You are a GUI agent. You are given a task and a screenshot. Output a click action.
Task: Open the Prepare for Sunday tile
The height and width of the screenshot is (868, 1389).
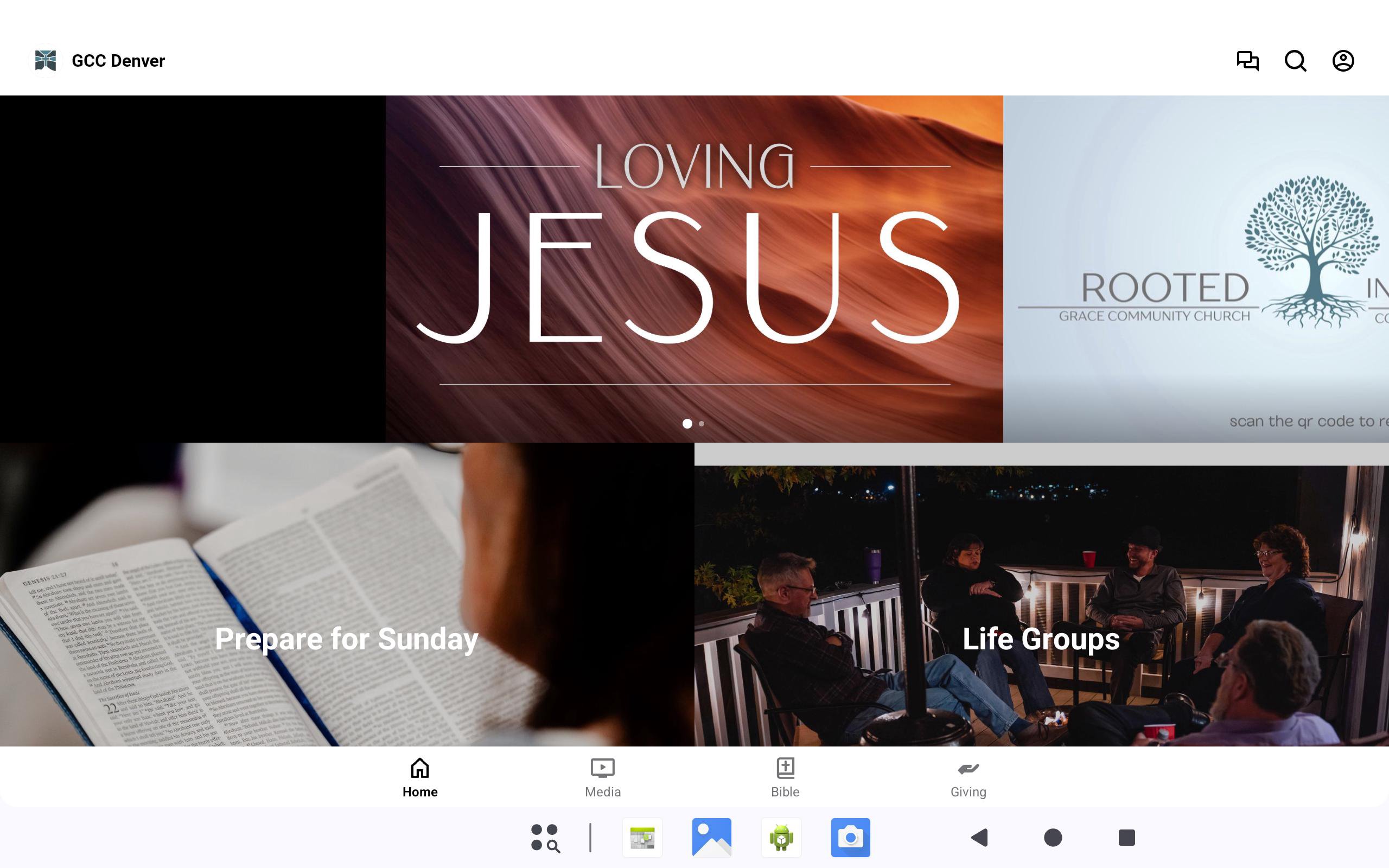tap(347, 595)
